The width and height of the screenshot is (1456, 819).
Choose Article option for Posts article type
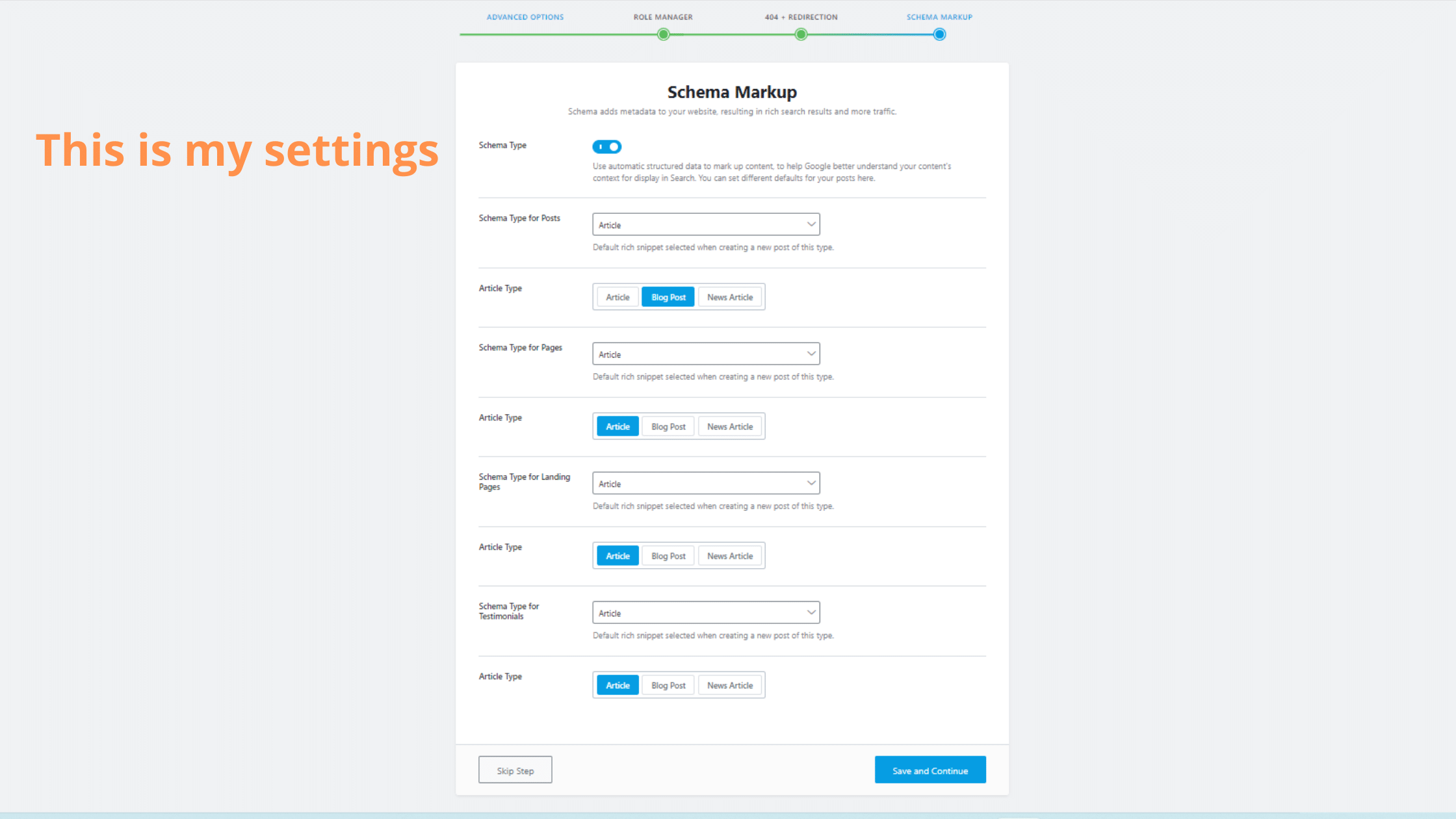[x=617, y=297]
